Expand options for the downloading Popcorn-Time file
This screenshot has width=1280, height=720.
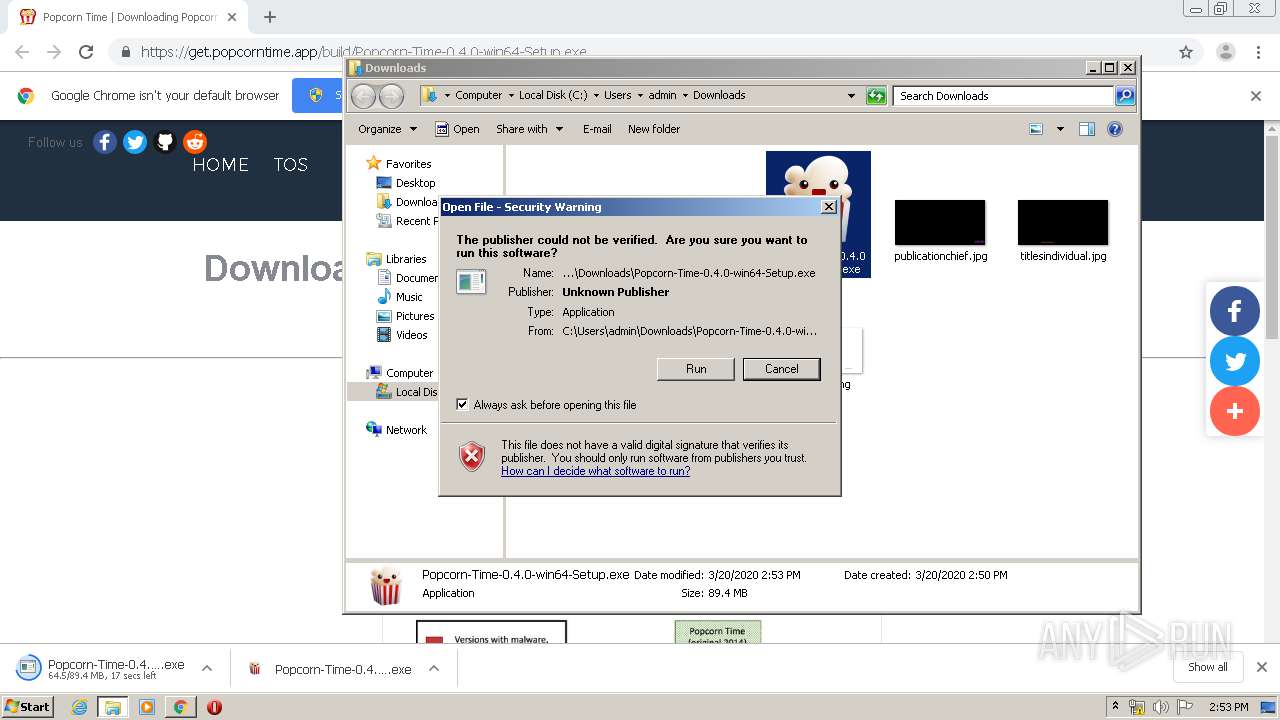[207, 669]
